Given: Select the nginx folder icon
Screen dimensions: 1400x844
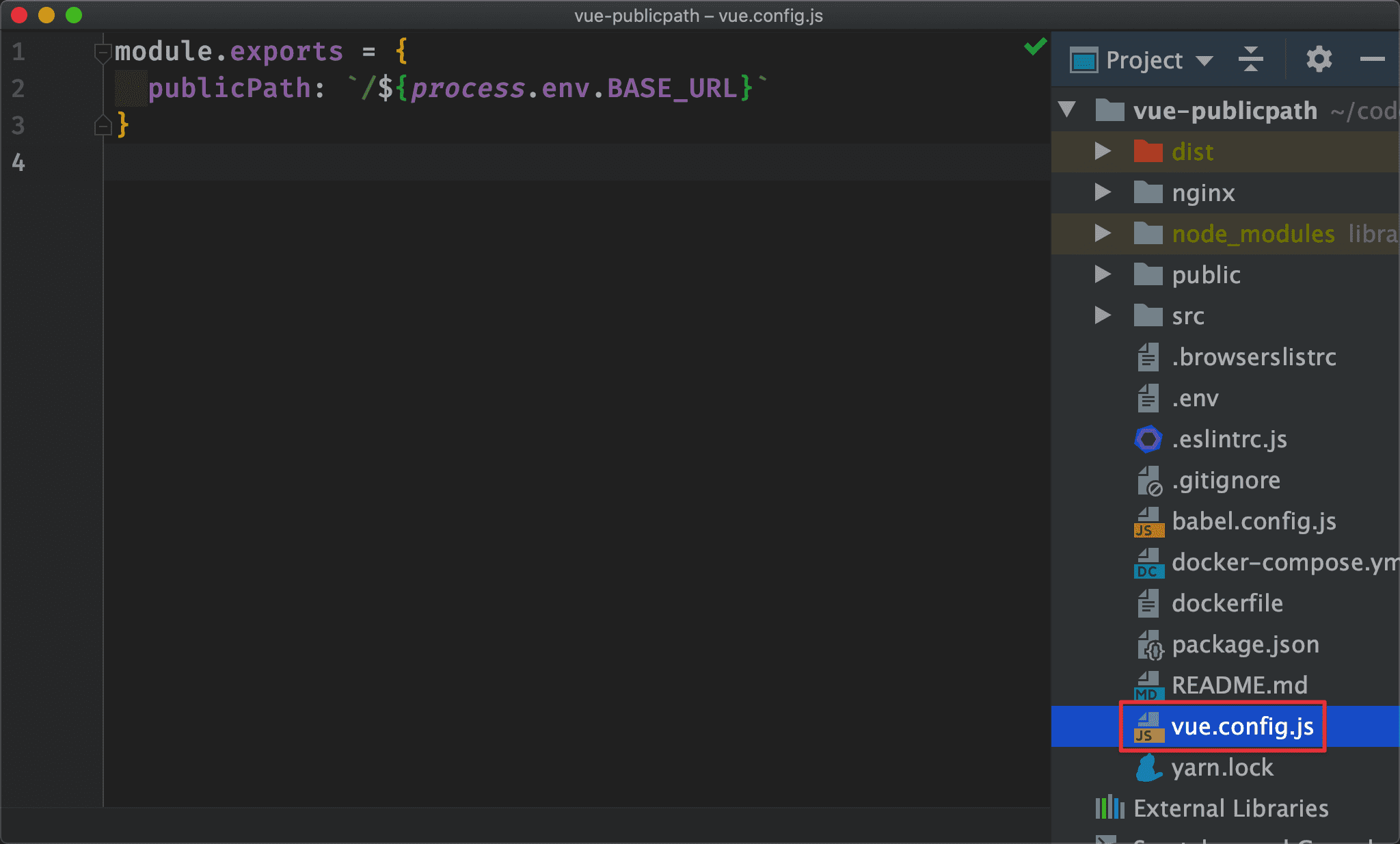Looking at the screenshot, I should [1148, 192].
